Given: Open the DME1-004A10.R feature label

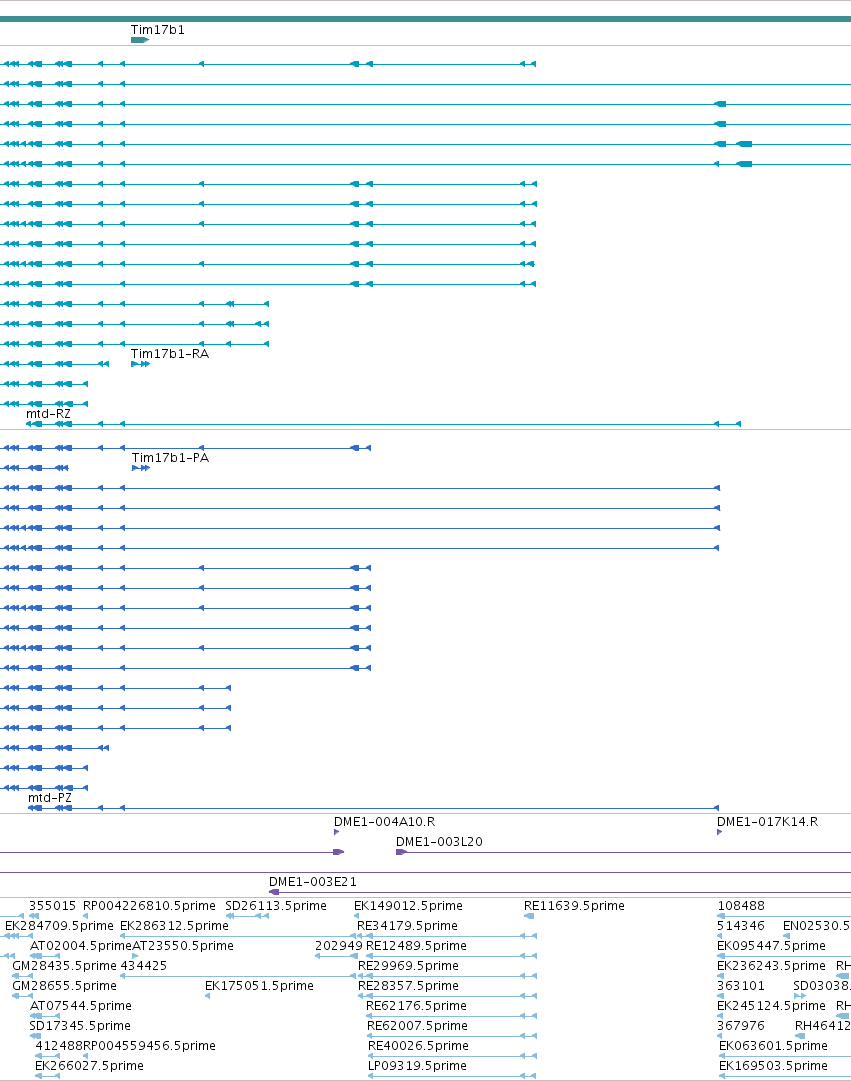Looking at the screenshot, I should click(384, 822).
